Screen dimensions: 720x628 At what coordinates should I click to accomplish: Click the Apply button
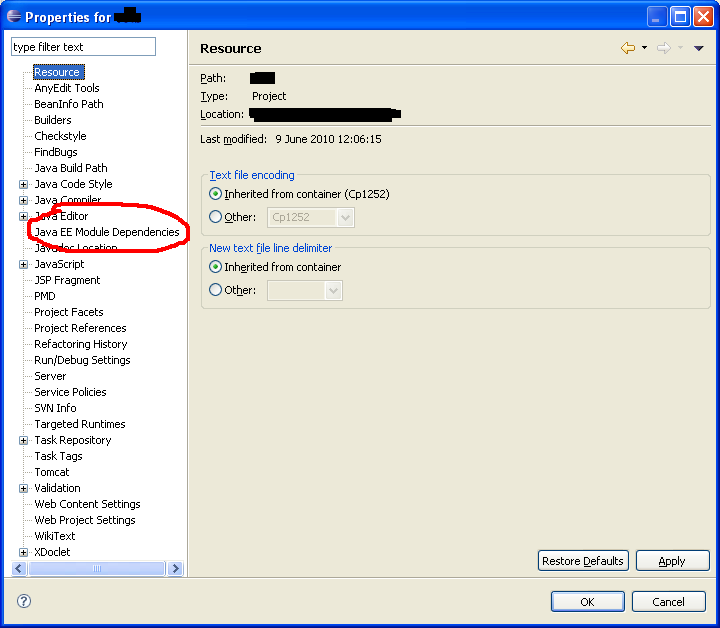coord(672,561)
